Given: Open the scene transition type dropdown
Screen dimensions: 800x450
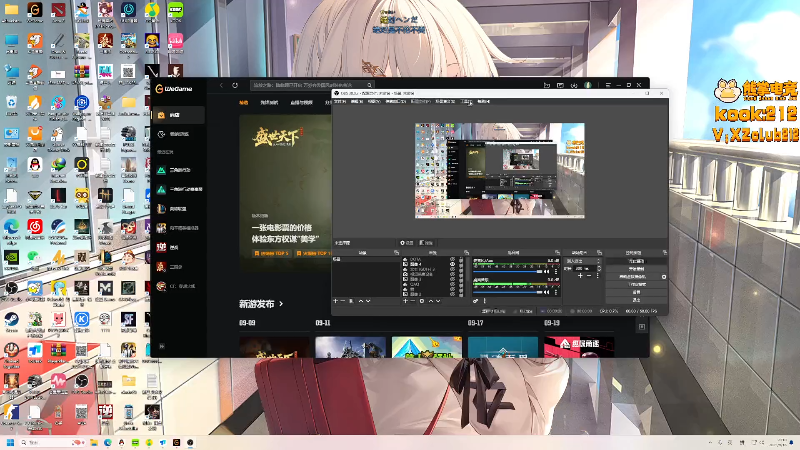Looking at the screenshot, I should [583, 261].
